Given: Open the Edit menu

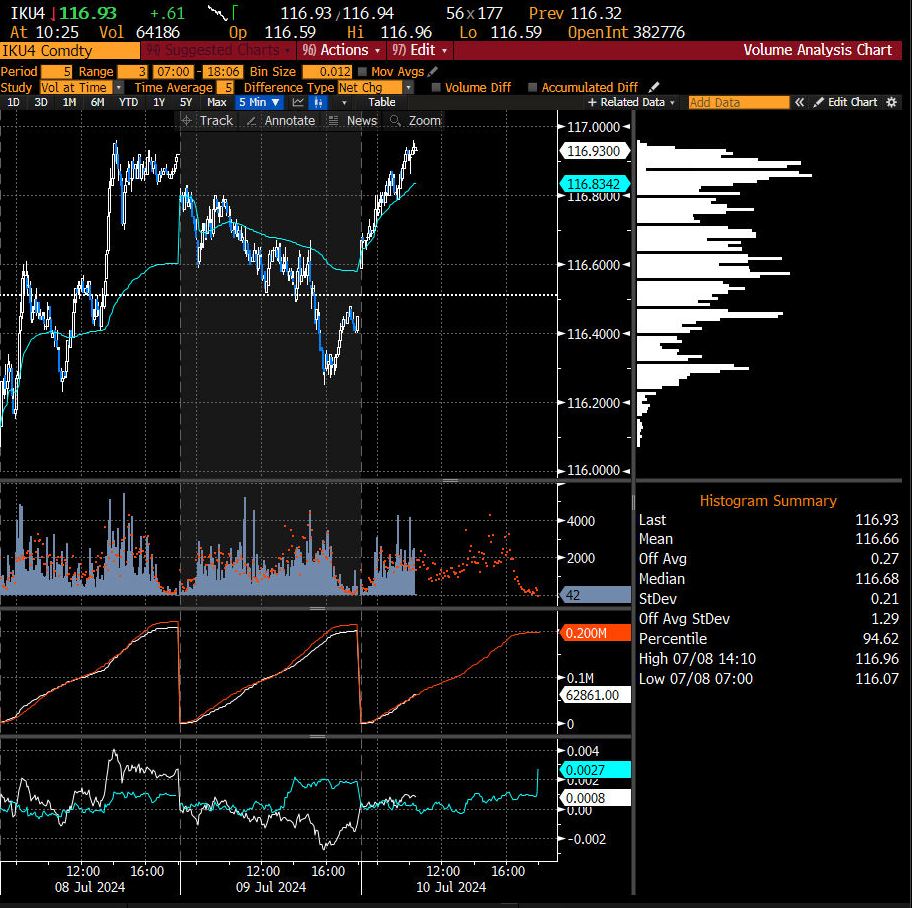Looking at the screenshot, I should 420,50.
